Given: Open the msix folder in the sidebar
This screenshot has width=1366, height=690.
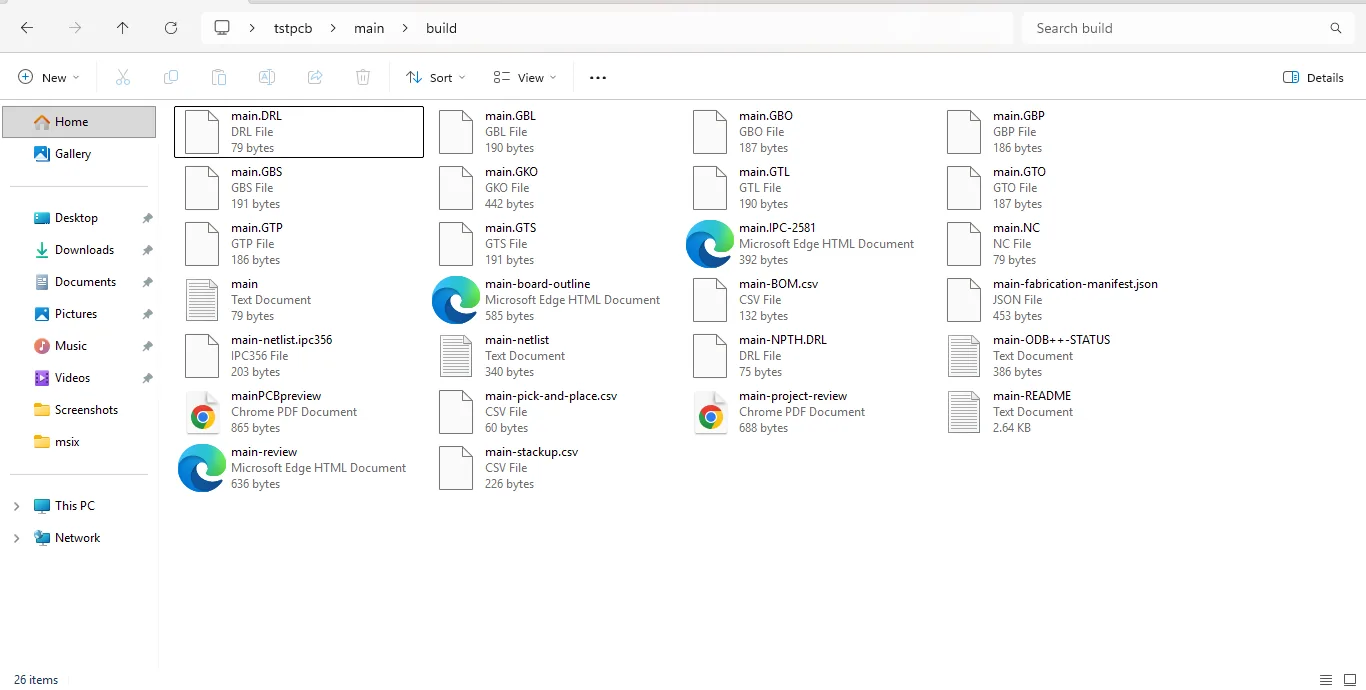Looking at the screenshot, I should tap(79, 442).
